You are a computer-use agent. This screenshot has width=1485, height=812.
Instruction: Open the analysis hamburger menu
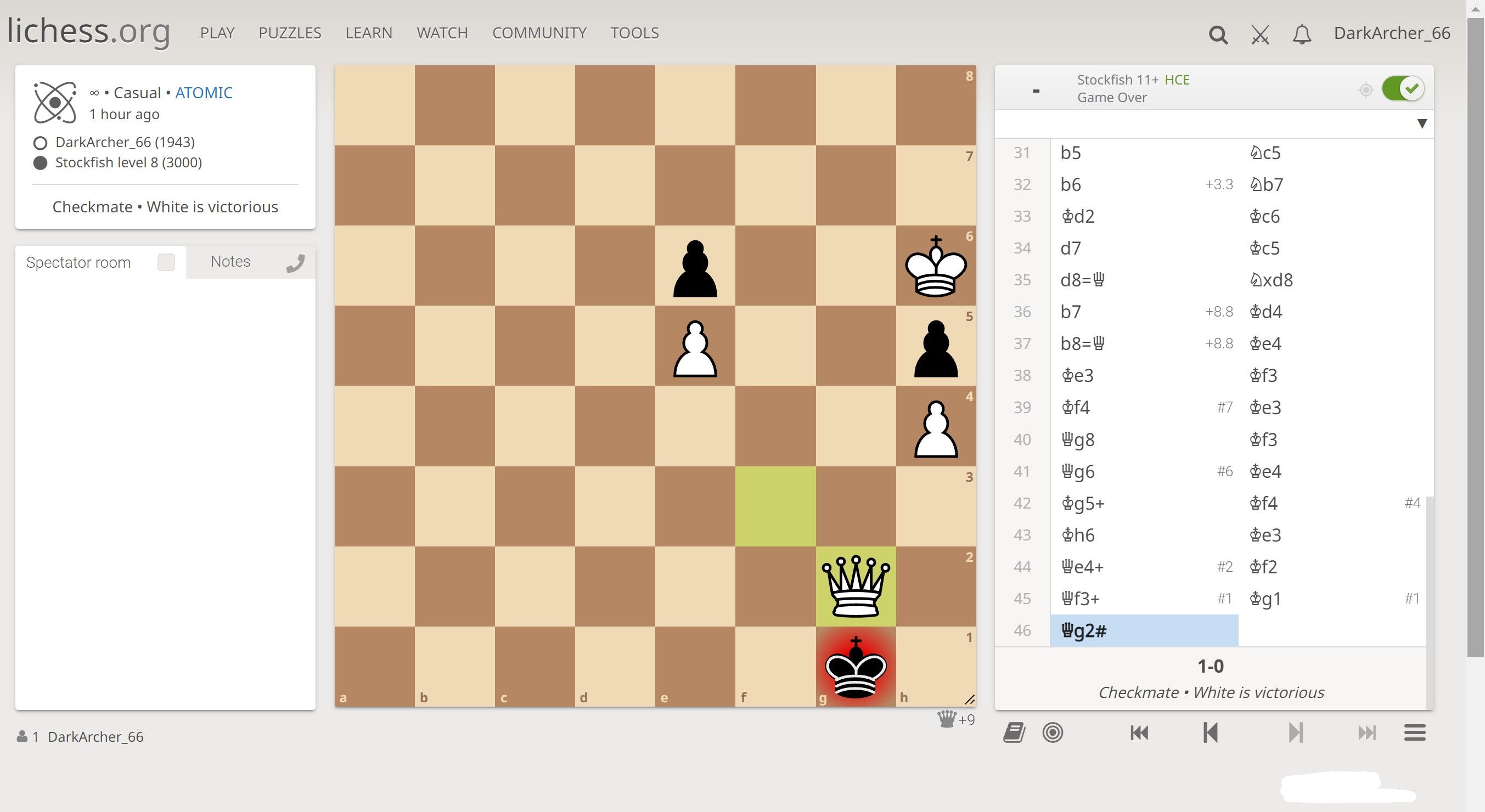(x=1414, y=732)
